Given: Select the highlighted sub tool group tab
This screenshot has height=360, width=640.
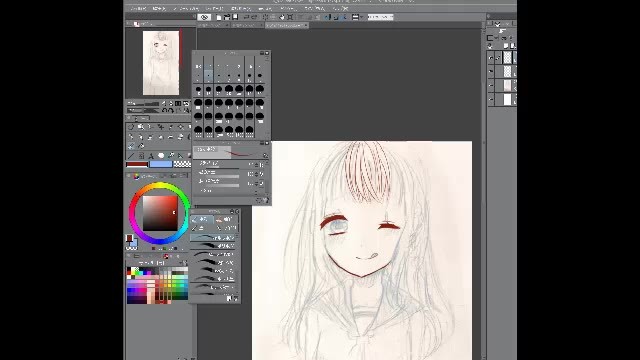Looking at the screenshot, I should tap(202, 219).
